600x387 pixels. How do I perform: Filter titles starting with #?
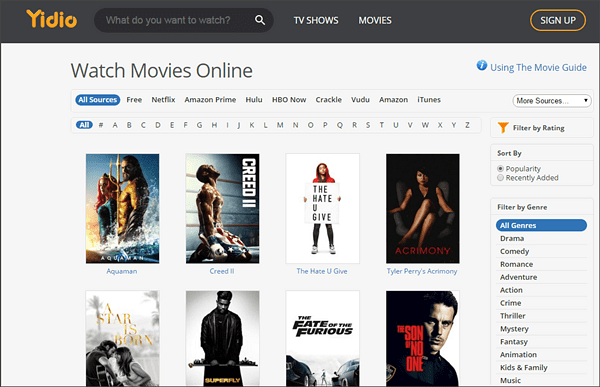point(101,125)
